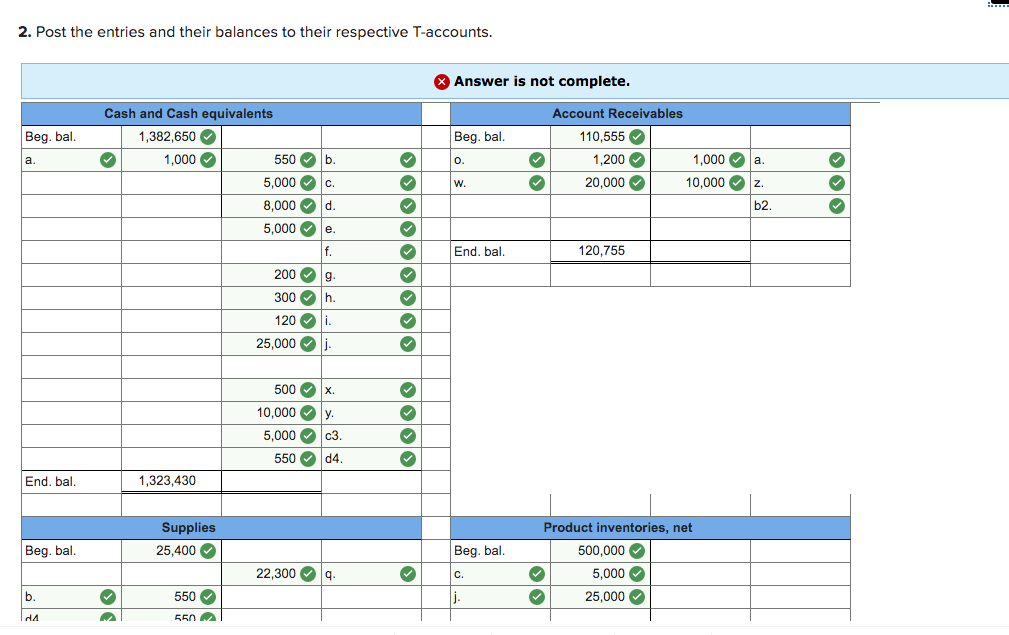Select the Cash and Cash equivalents header

click(x=189, y=114)
